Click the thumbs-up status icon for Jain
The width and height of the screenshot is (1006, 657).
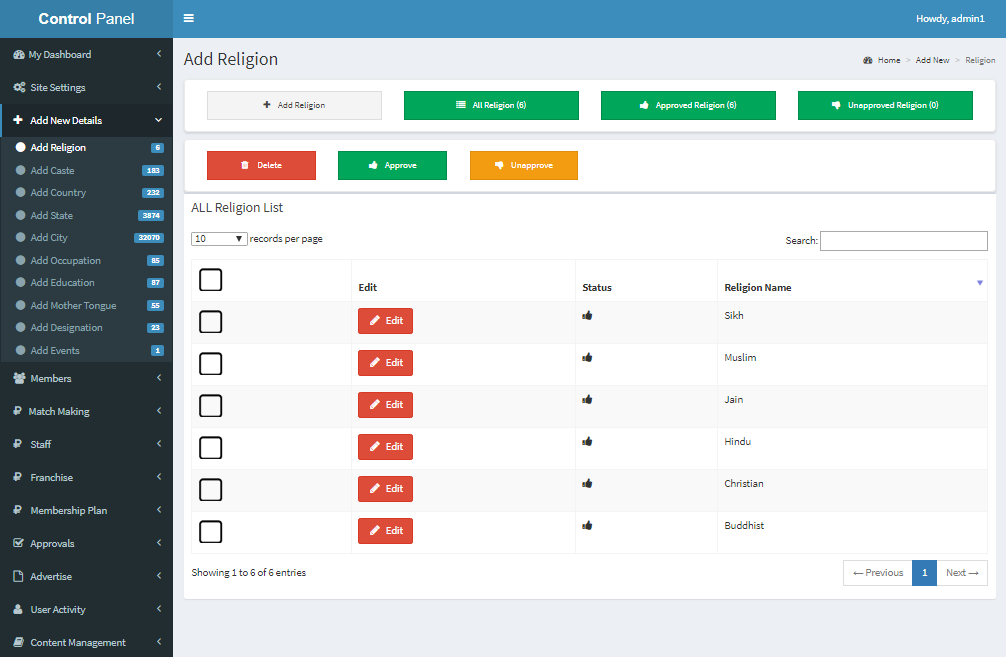[x=587, y=399]
